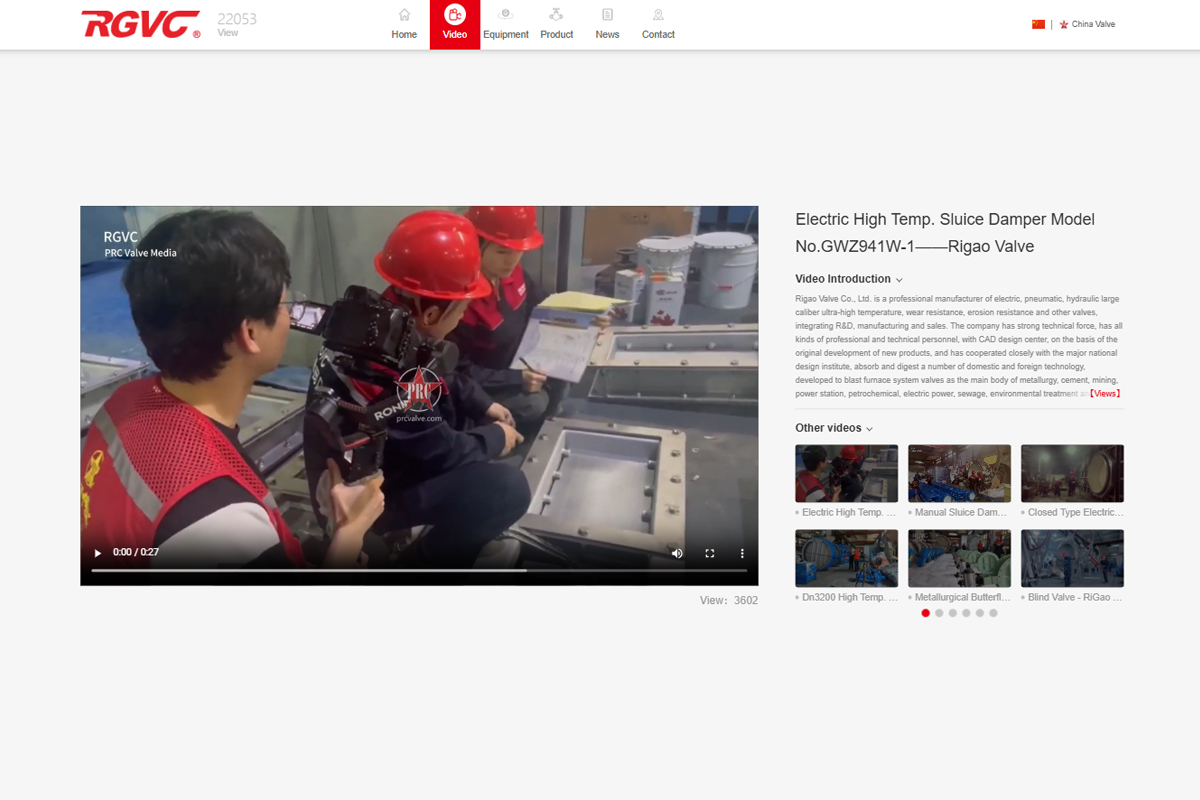Screen dimensions: 1200x800
Task: Jump to last pagination dot
Action: click(993, 613)
